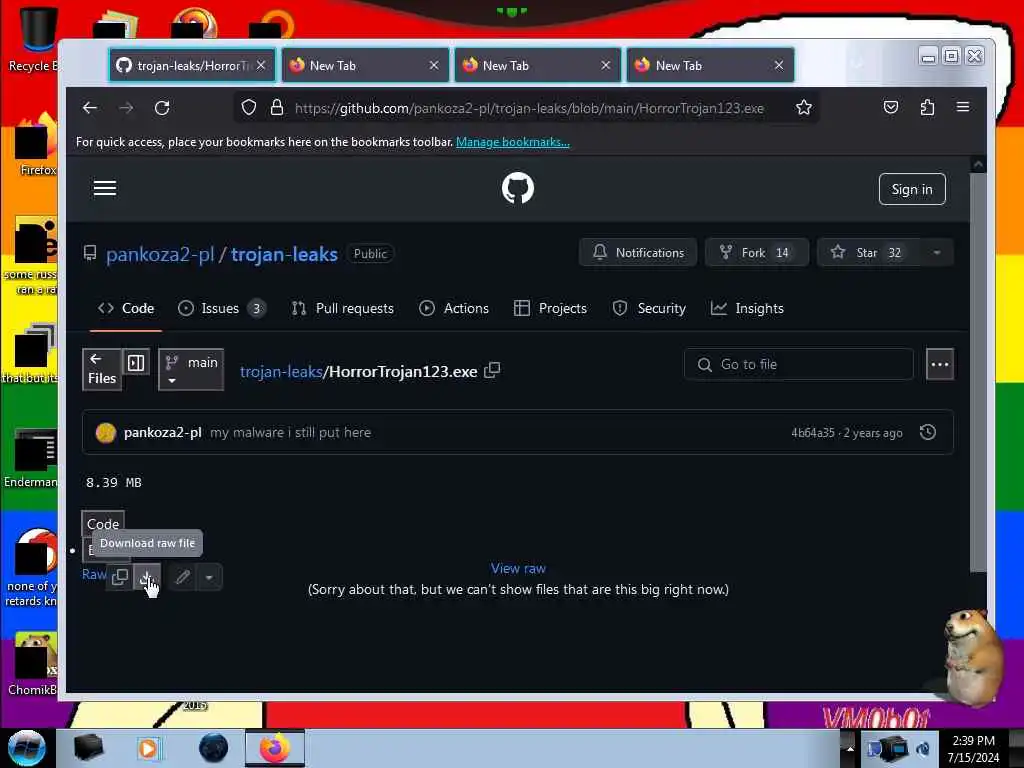The height and width of the screenshot is (768, 1024).
Task: Copy file path next to HorrorTrojan123.exe
Action: pyautogui.click(x=492, y=370)
